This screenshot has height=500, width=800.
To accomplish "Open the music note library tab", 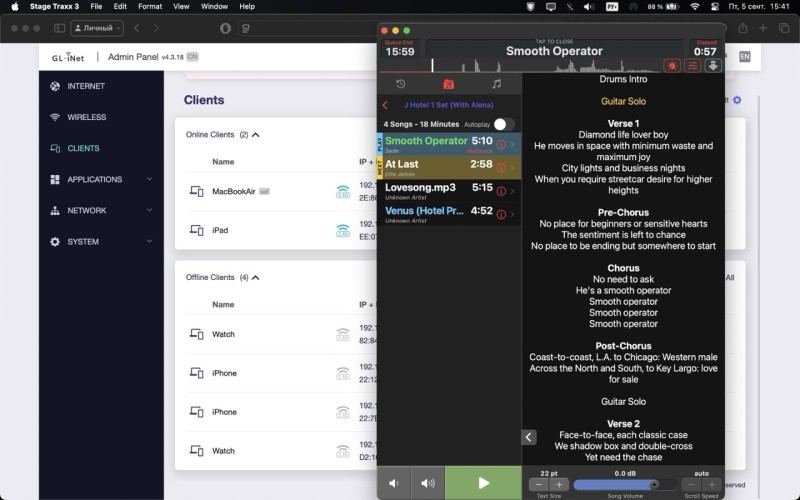I will [x=496, y=84].
